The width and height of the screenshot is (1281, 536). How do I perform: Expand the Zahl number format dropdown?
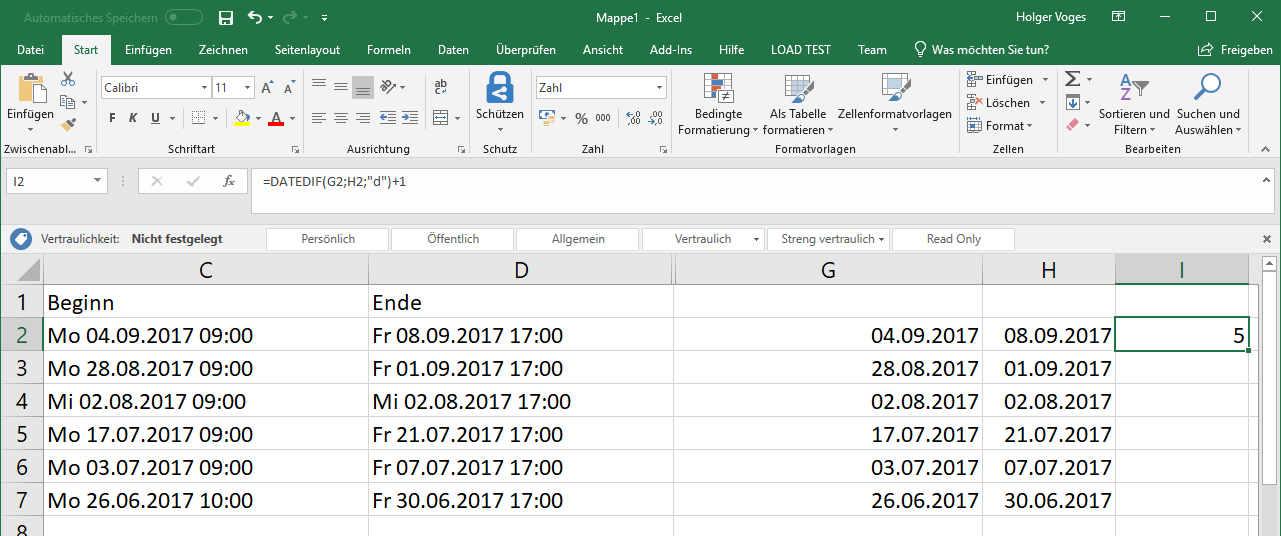(659, 88)
